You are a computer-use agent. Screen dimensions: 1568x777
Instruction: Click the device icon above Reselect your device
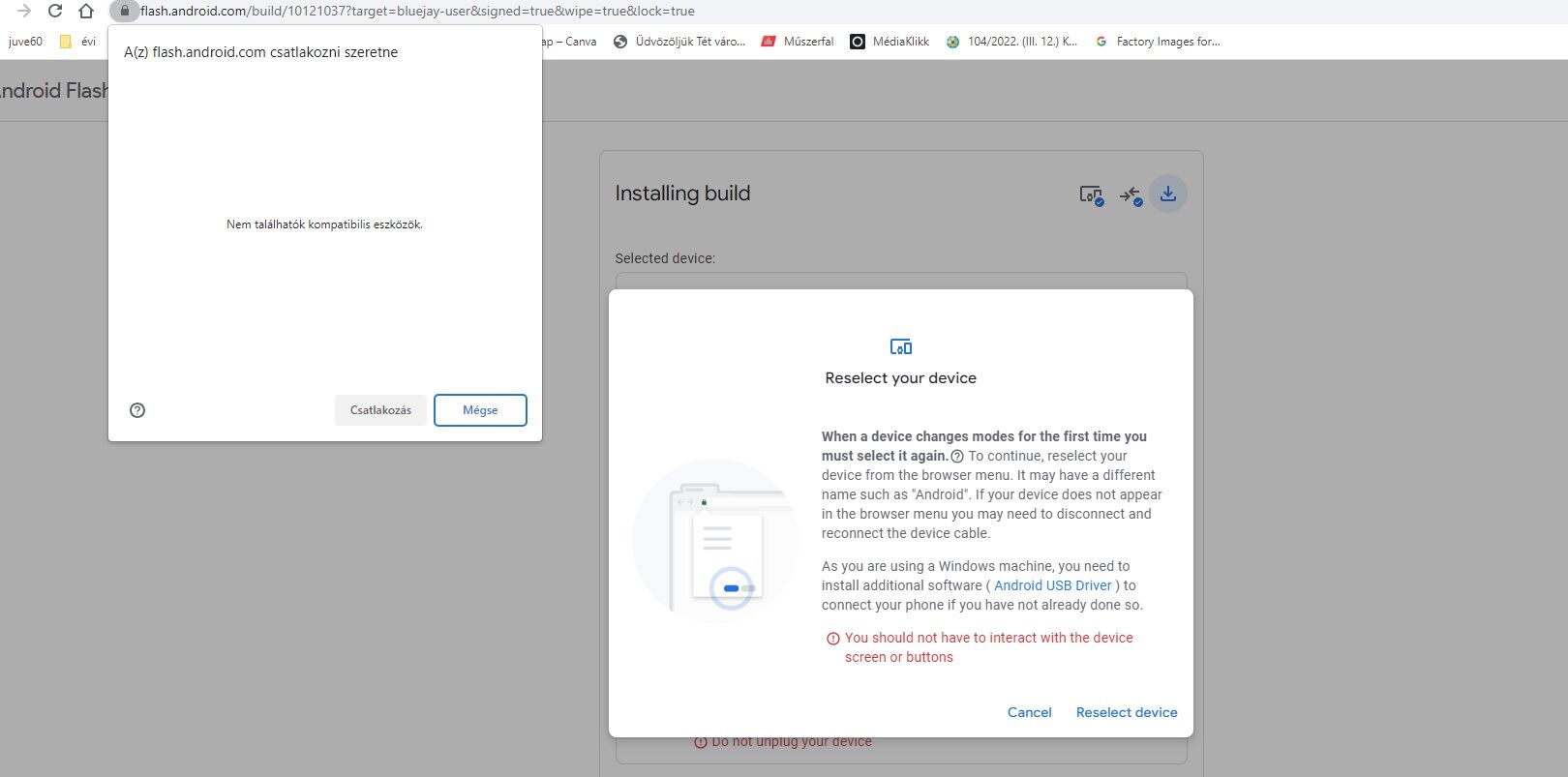(901, 346)
